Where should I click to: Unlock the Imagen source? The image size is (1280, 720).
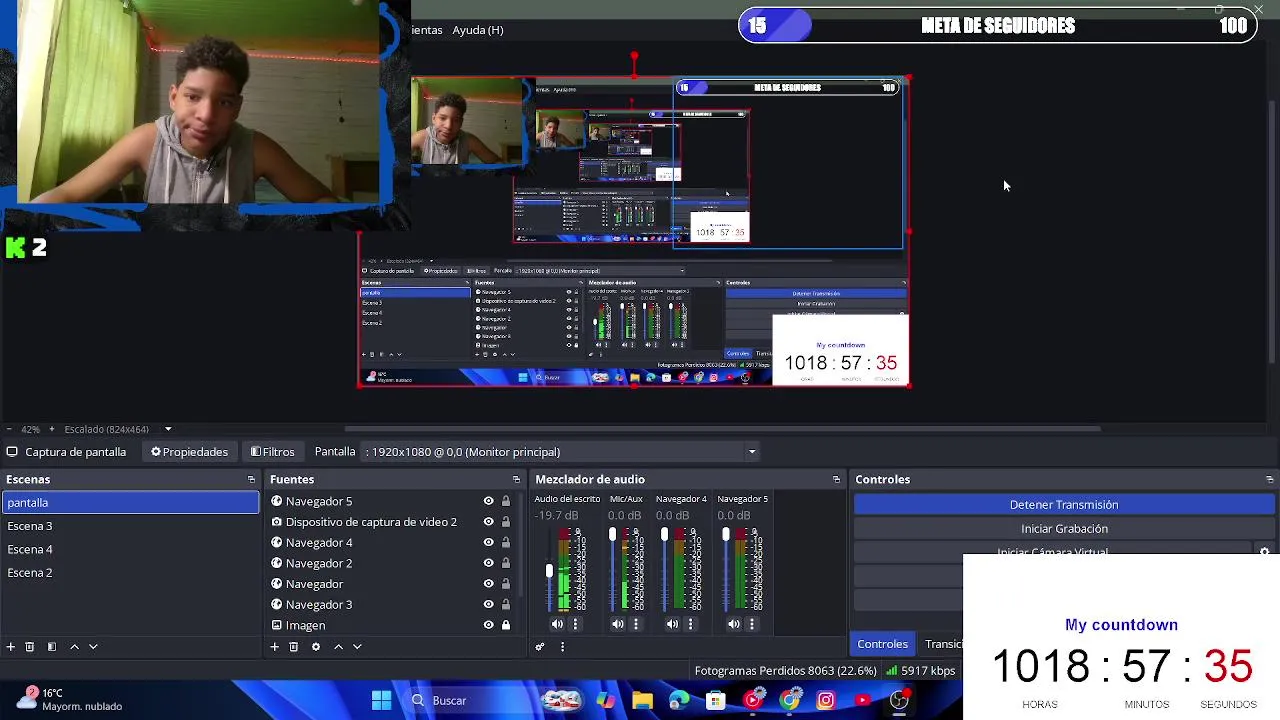[506, 625]
